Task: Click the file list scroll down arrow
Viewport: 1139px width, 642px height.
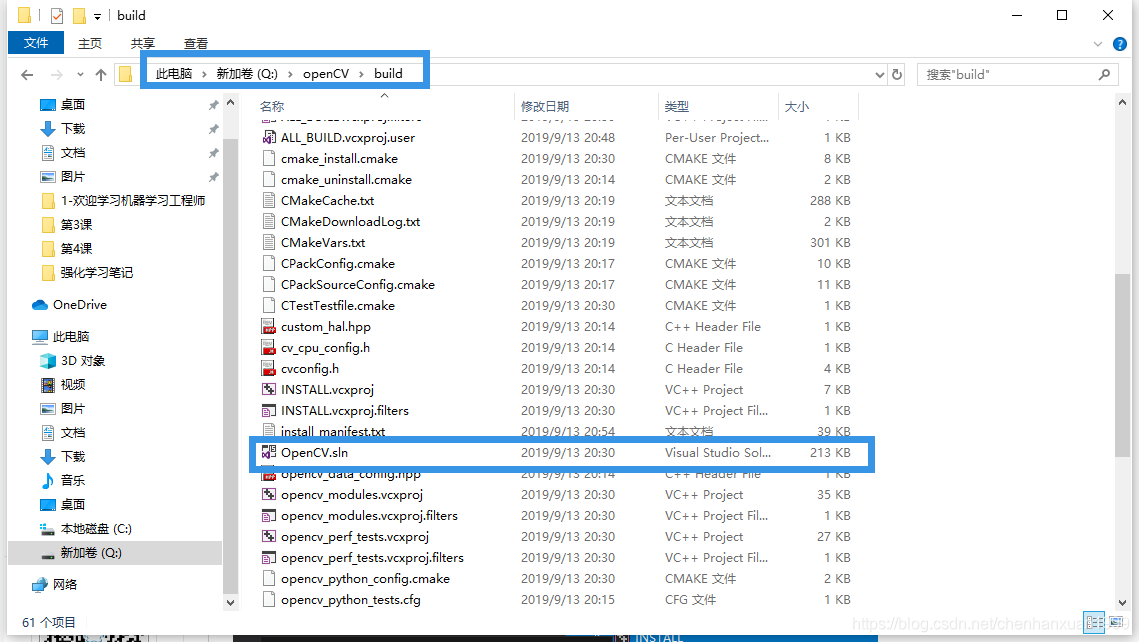Action: point(1122,603)
